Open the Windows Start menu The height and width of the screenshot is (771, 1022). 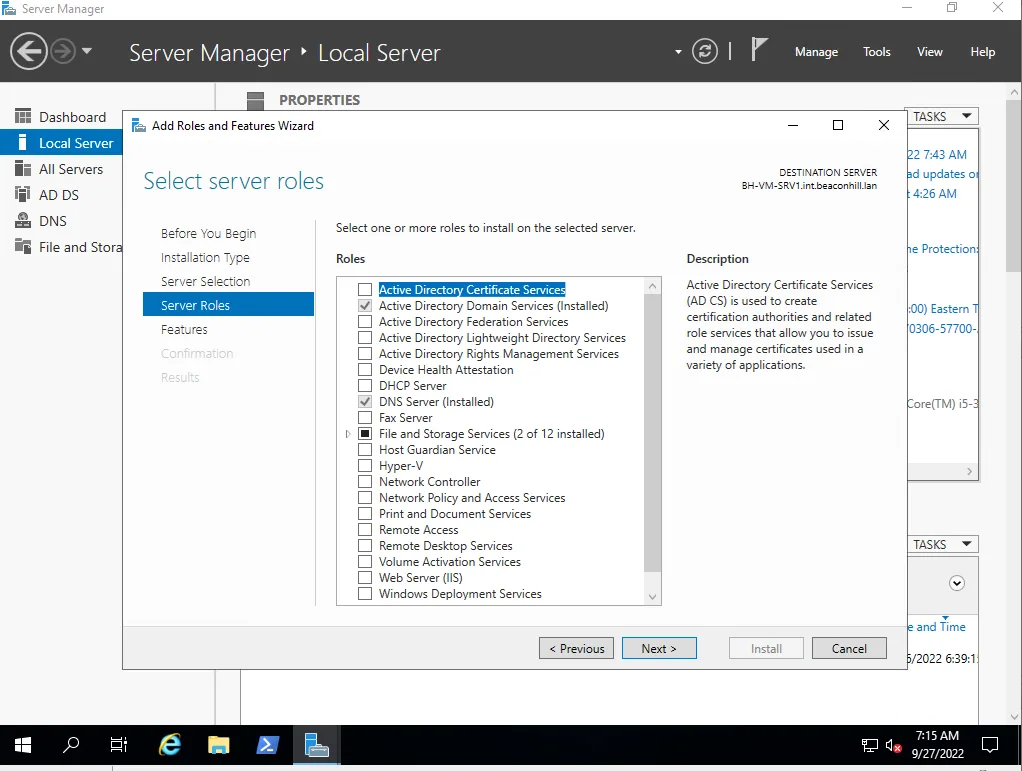click(x=23, y=744)
